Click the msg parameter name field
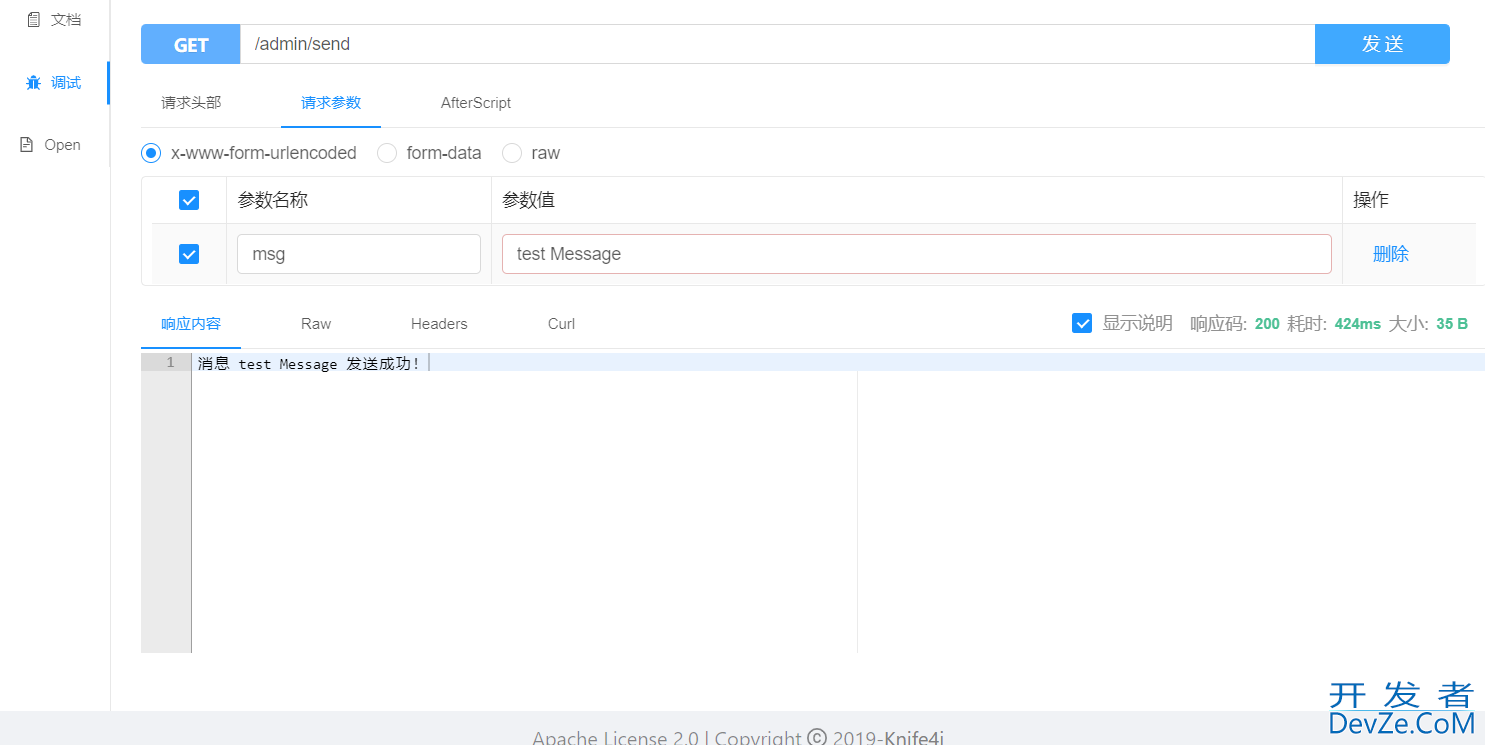Image resolution: width=1485 pixels, height=745 pixels. [359, 254]
